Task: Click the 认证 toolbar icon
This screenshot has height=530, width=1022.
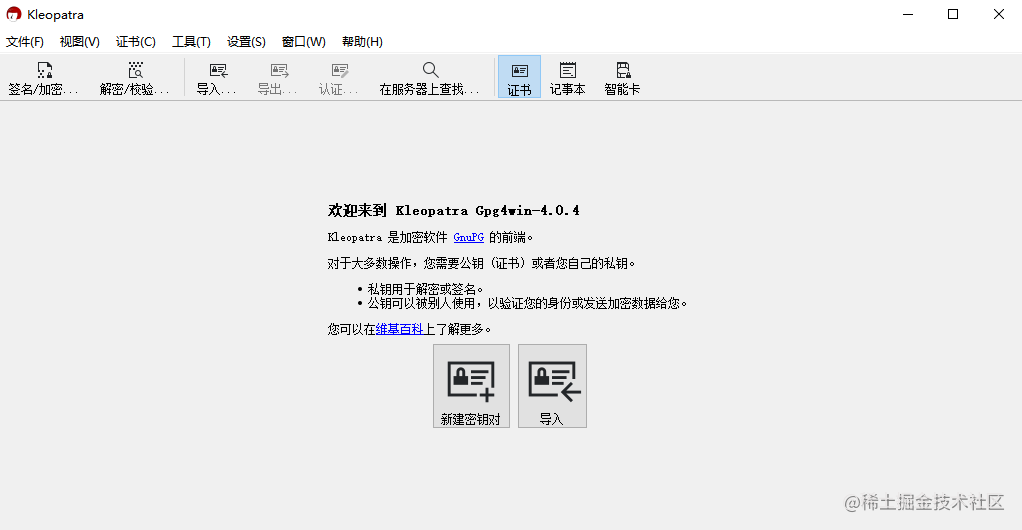Action: (x=339, y=78)
